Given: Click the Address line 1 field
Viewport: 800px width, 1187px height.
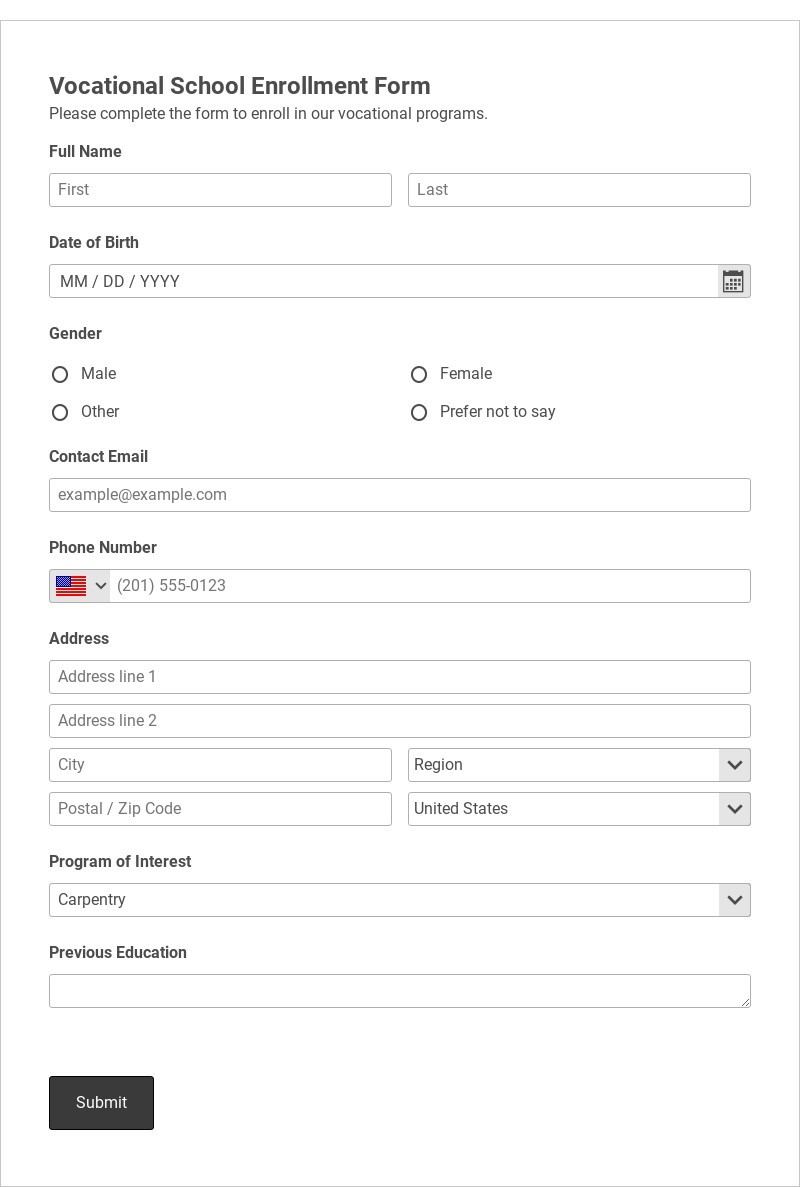Looking at the screenshot, I should point(400,677).
